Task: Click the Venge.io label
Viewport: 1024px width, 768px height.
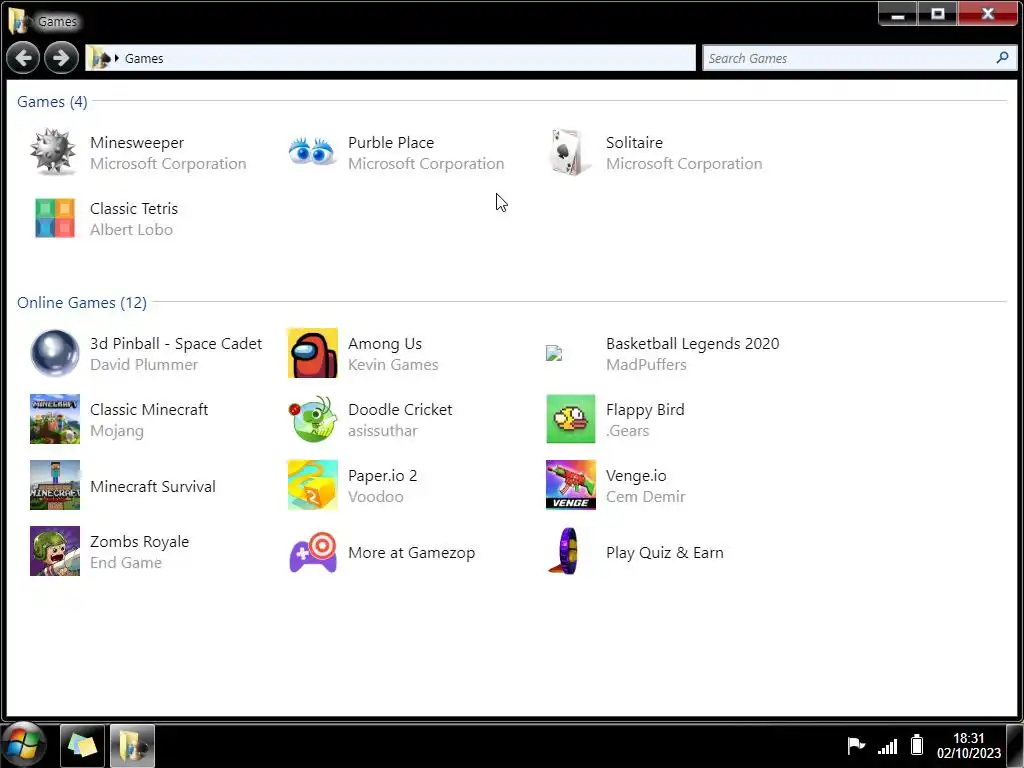Action: click(x=636, y=475)
